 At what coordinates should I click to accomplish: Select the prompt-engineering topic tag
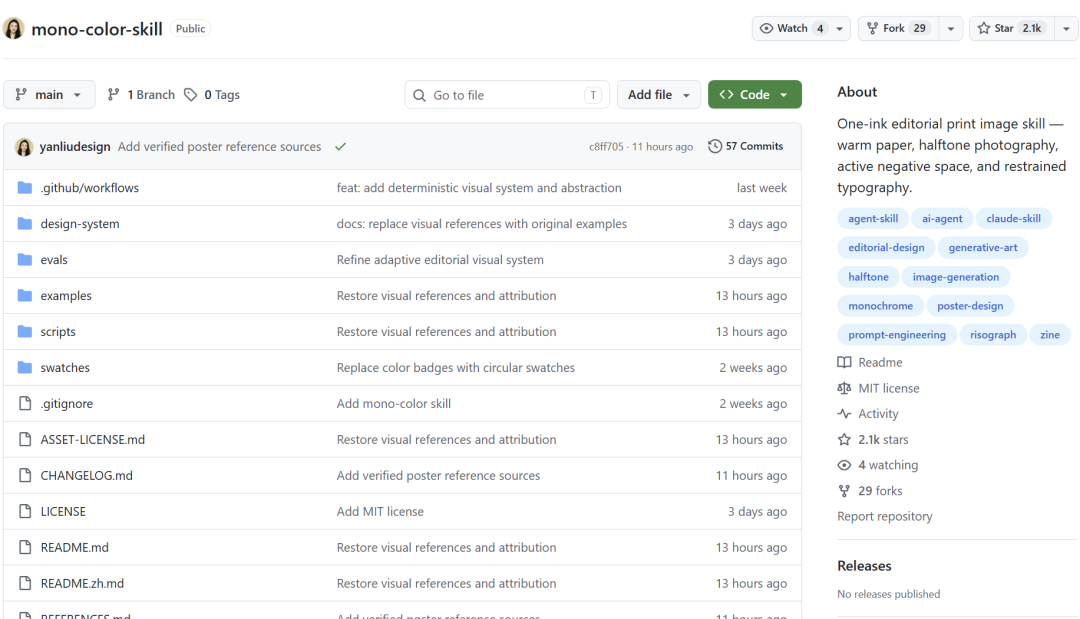point(897,335)
